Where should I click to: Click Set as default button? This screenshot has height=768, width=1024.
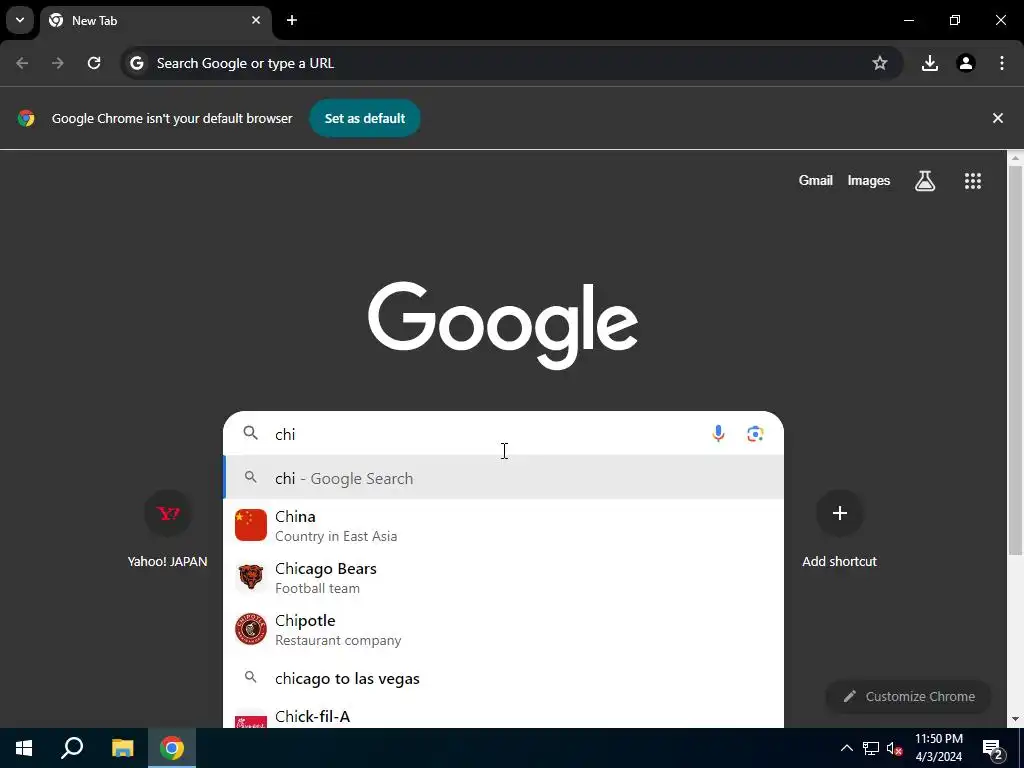click(x=365, y=118)
